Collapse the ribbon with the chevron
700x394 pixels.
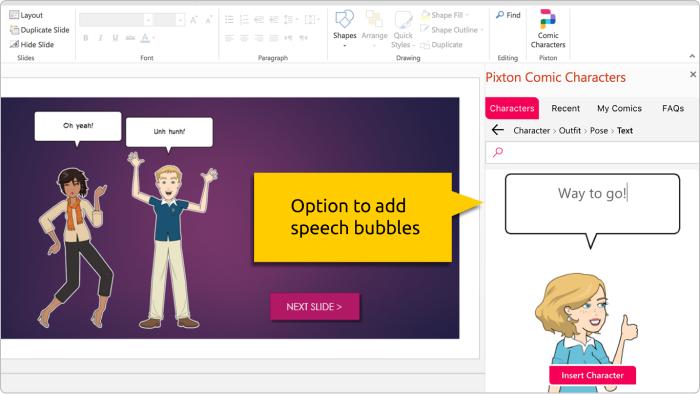click(692, 56)
